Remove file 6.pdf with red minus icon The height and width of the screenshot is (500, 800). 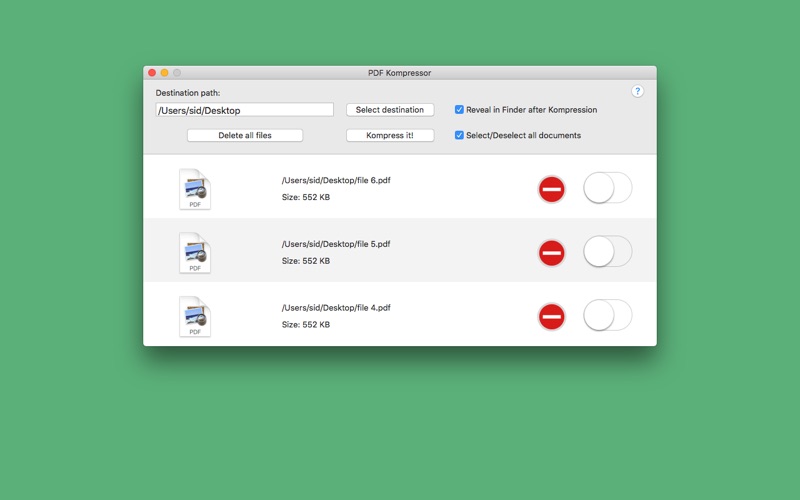(552, 189)
